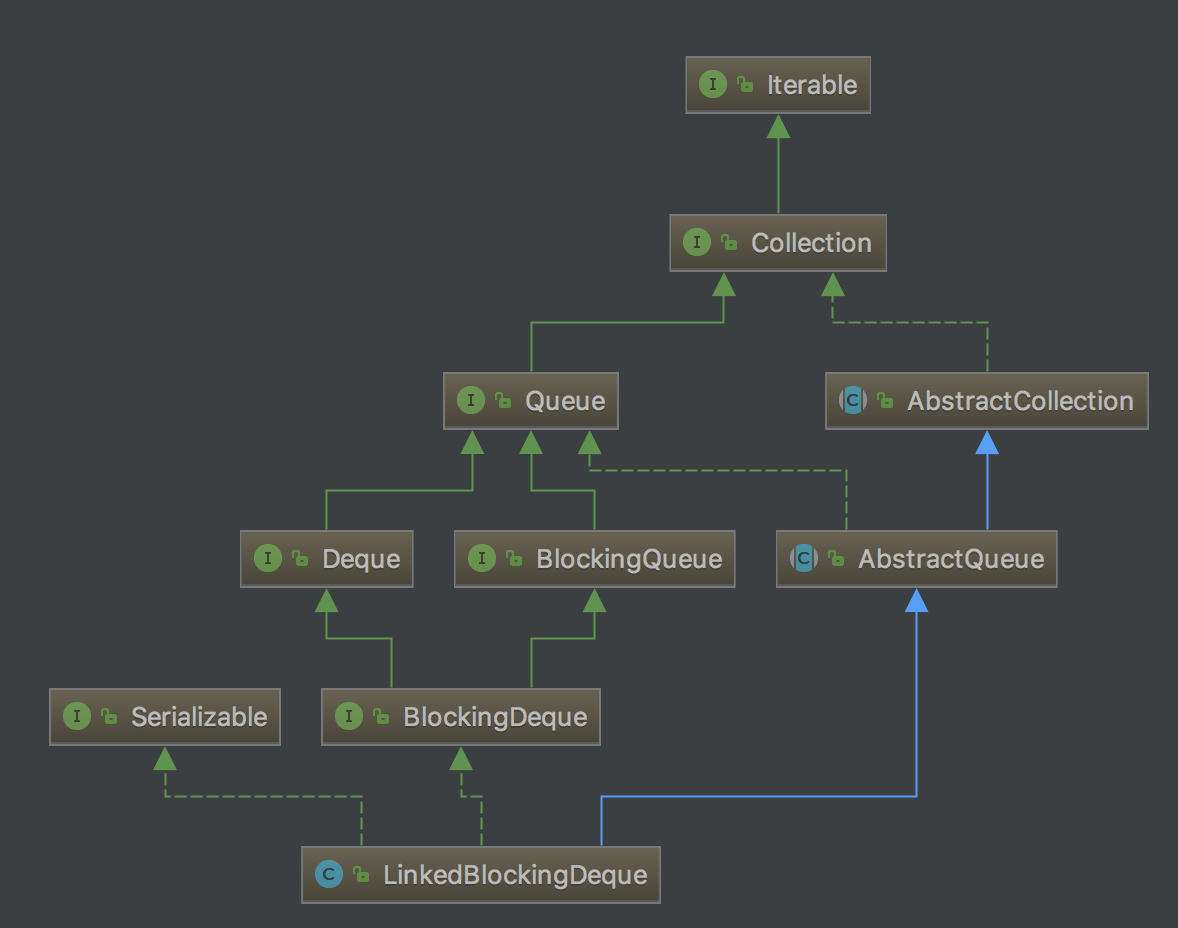Viewport: 1178px width, 928px height.
Task: Select the BlockingDeque node label
Action: 495,717
